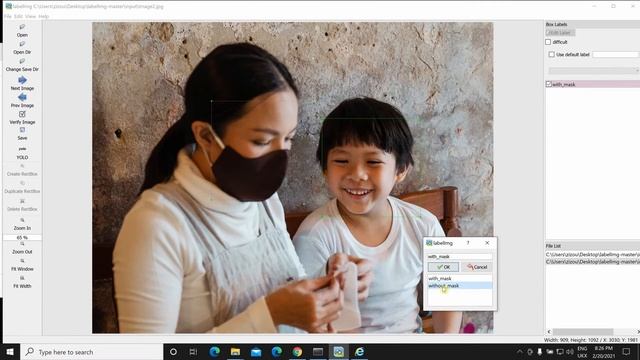Open Task View in taskbar
640x360 pixels.
tap(193, 352)
